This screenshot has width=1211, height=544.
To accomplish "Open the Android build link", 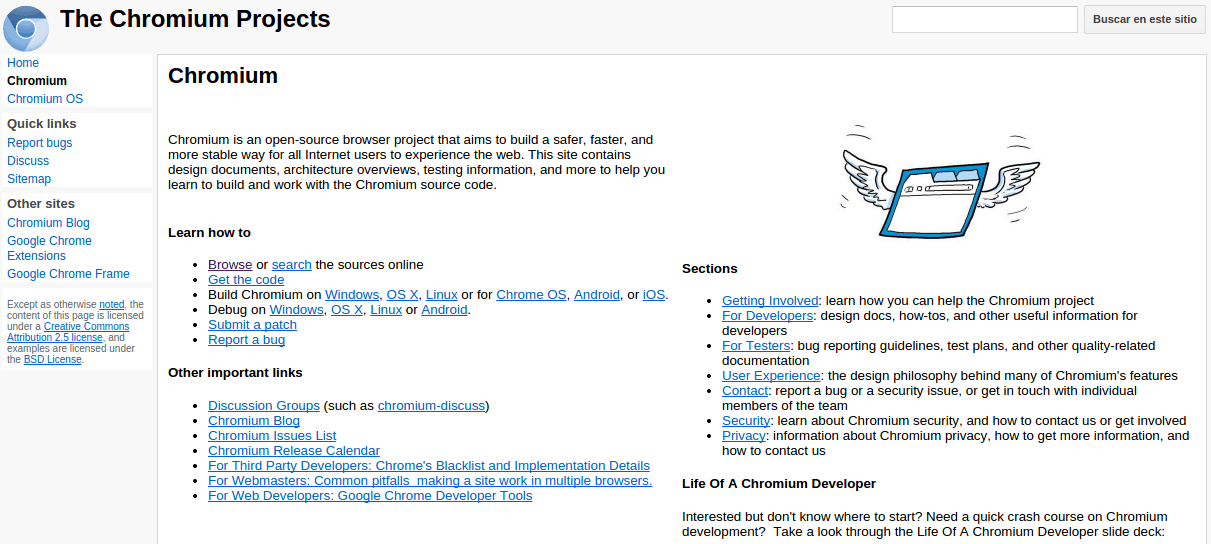I will click(x=597, y=295).
